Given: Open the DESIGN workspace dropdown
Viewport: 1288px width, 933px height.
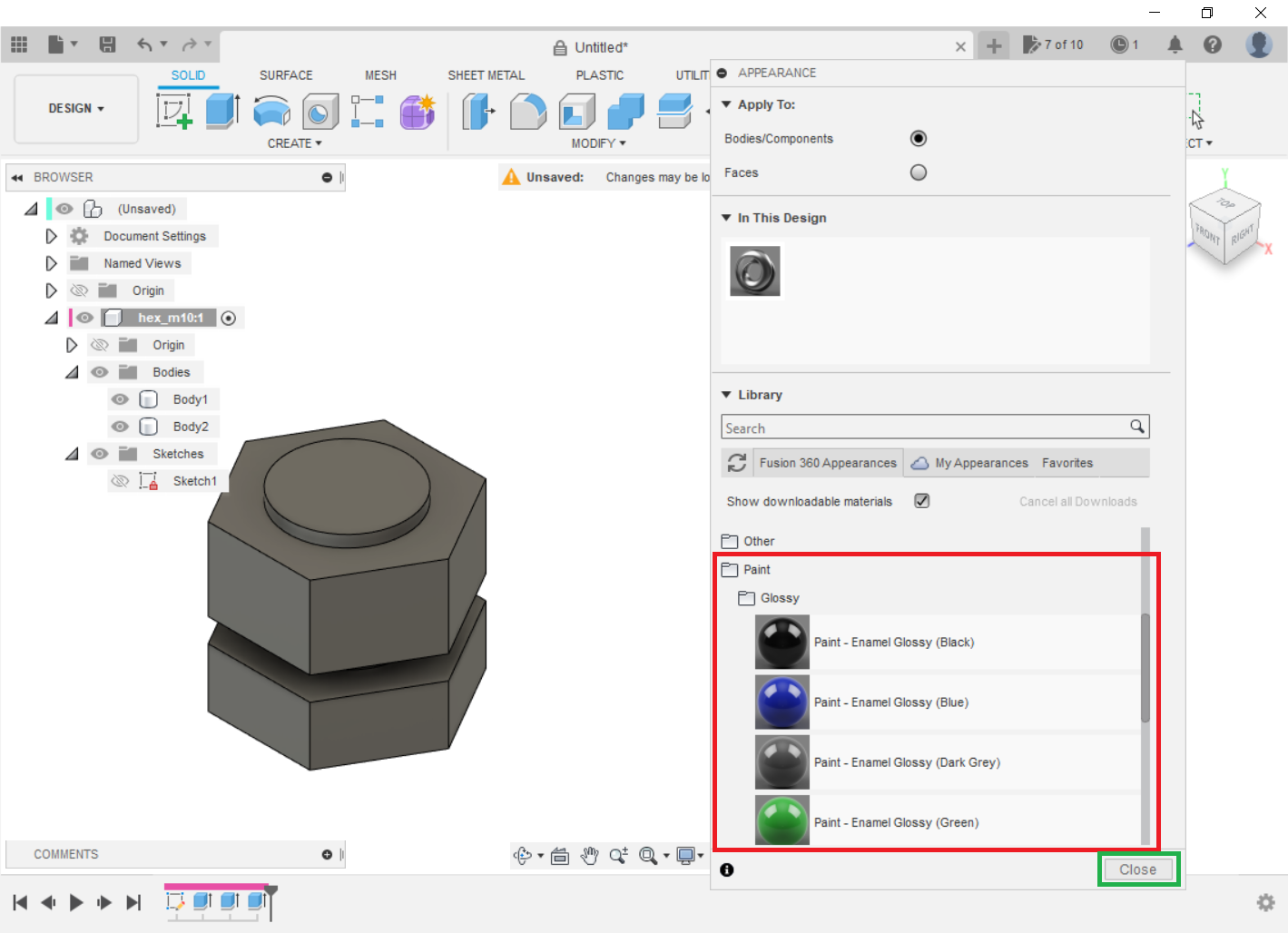Looking at the screenshot, I should 76,109.
